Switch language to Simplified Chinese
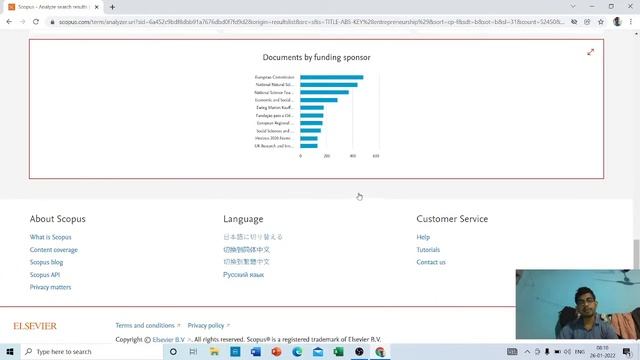This screenshot has width=640, height=360. (247, 249)
